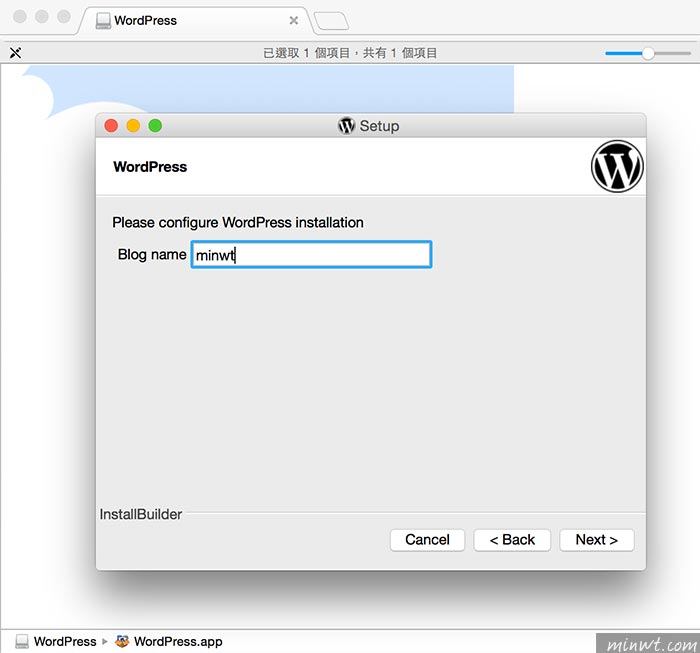Click 'Please configure WordPress installation' text
The image size is (700, 653).
(x=238, y=222)
